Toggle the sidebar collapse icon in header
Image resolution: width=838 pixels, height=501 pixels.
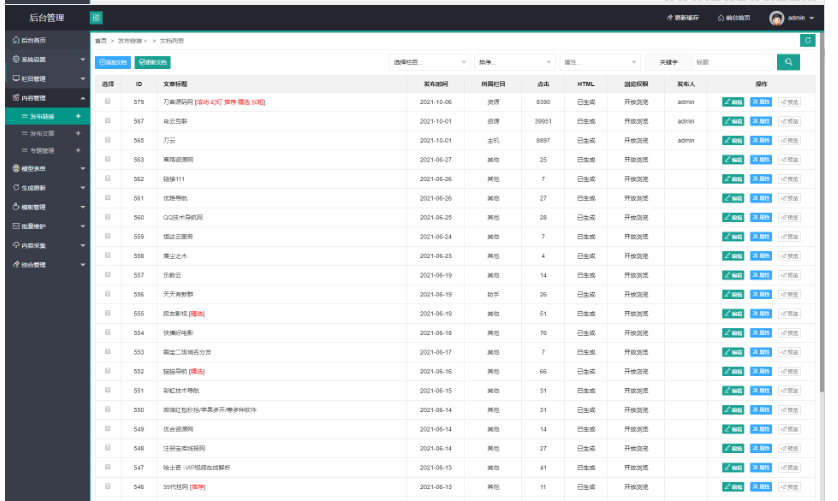tap(96, 18)
